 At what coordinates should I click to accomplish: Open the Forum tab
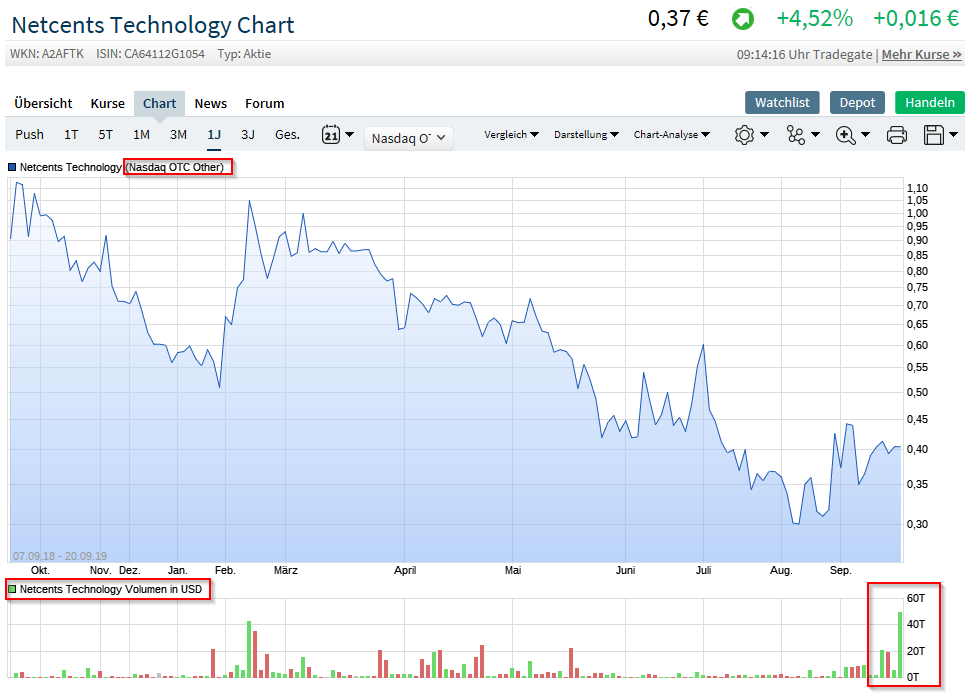coord(265,103)
